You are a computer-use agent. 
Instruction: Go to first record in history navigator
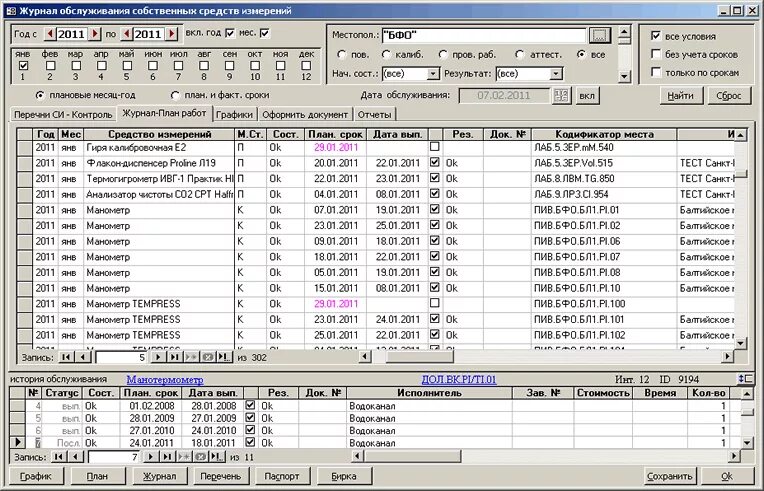[x=59, y=457]
